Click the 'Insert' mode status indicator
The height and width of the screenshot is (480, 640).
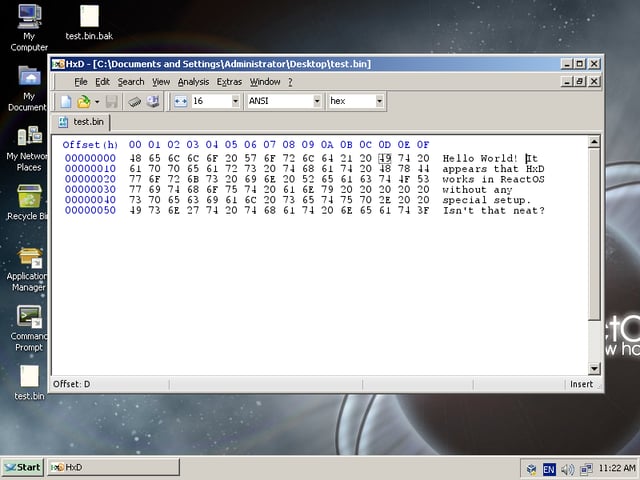coord(581,384)
